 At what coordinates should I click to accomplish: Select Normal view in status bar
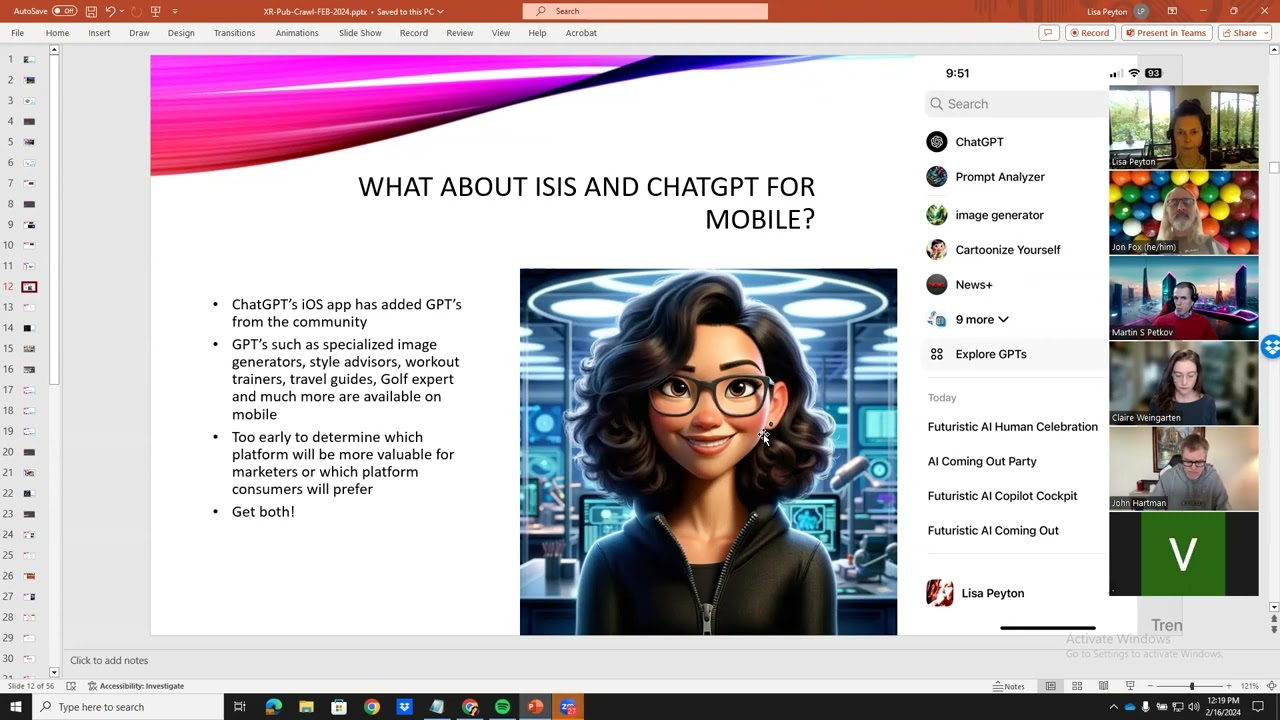[x=1050, y=686]
